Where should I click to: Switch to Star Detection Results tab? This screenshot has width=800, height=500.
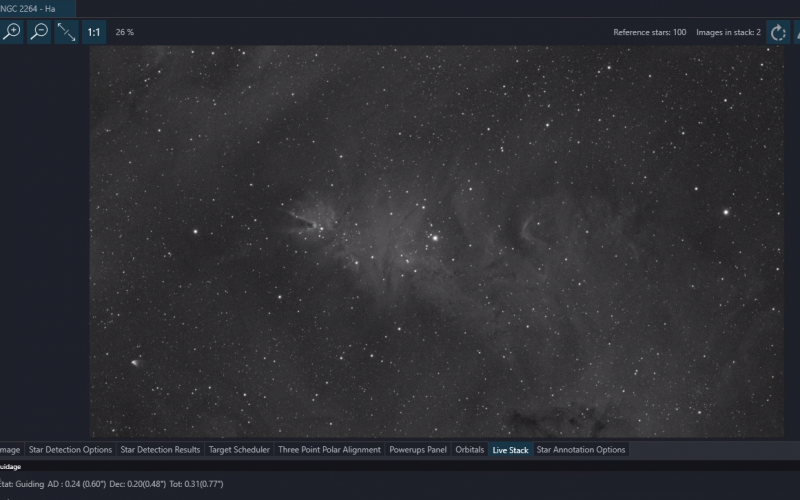160,449
